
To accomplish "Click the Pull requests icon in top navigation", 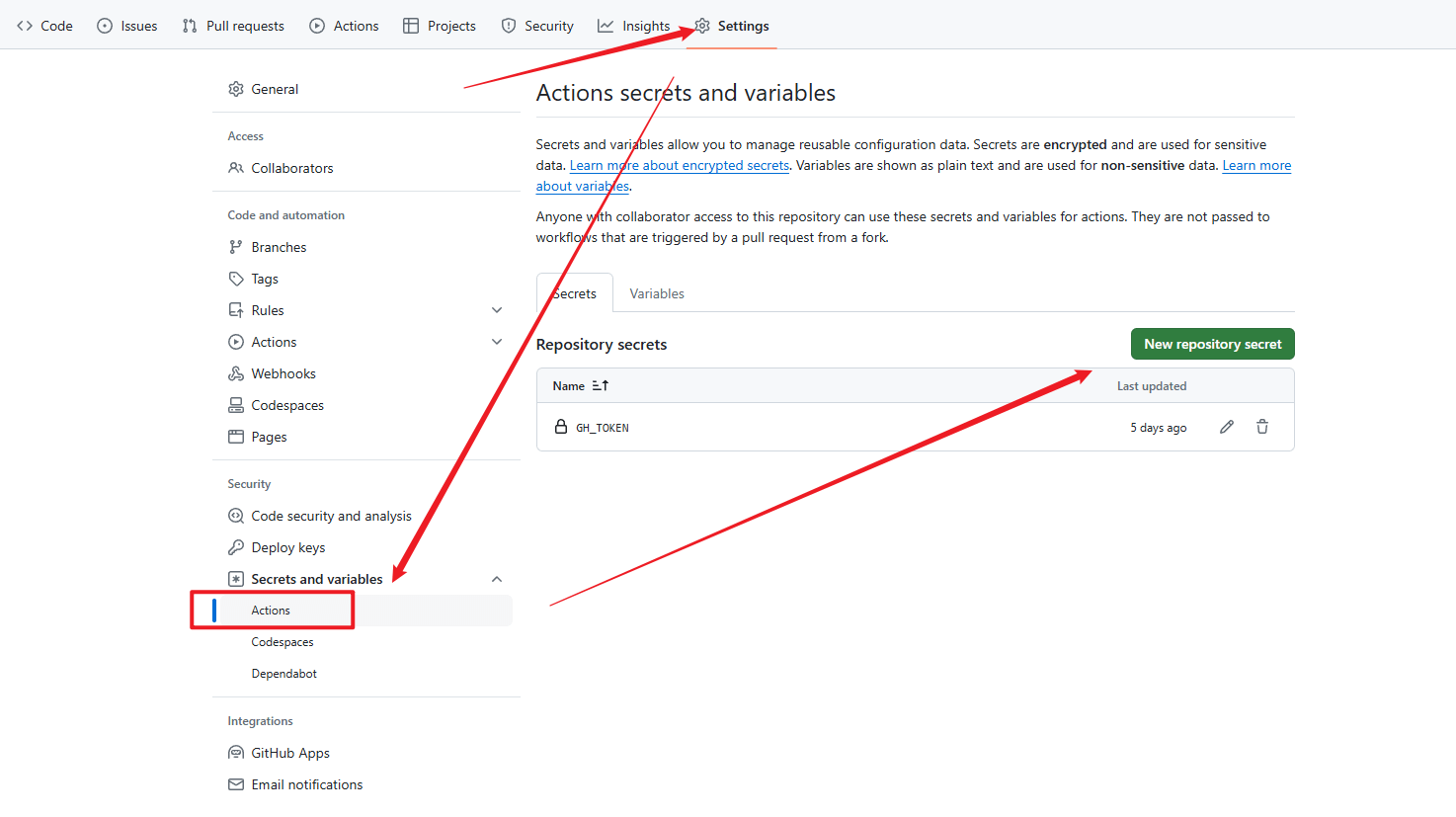I will pos(190,26).
